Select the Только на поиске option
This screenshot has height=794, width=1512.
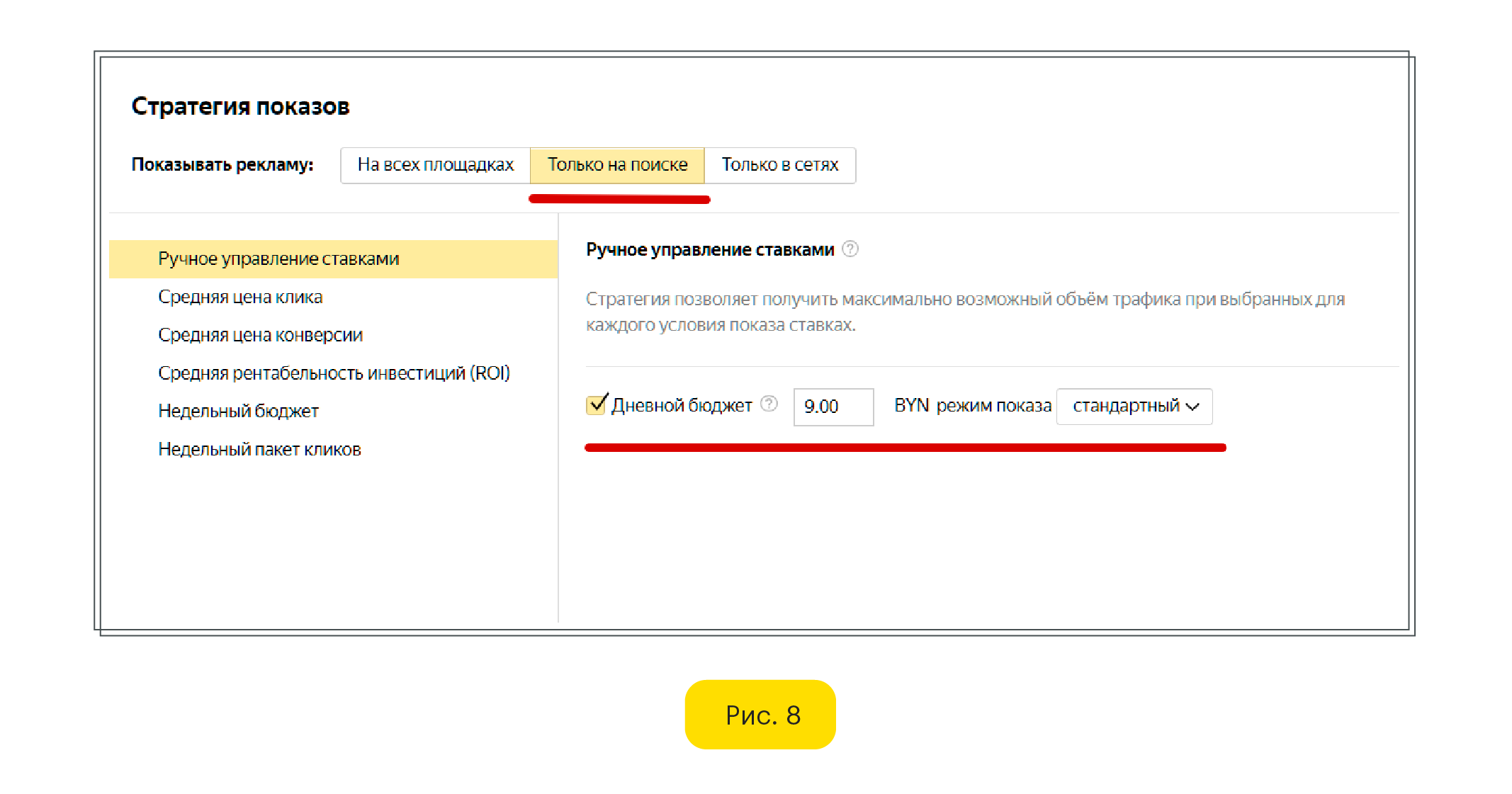tap(617, 165)
